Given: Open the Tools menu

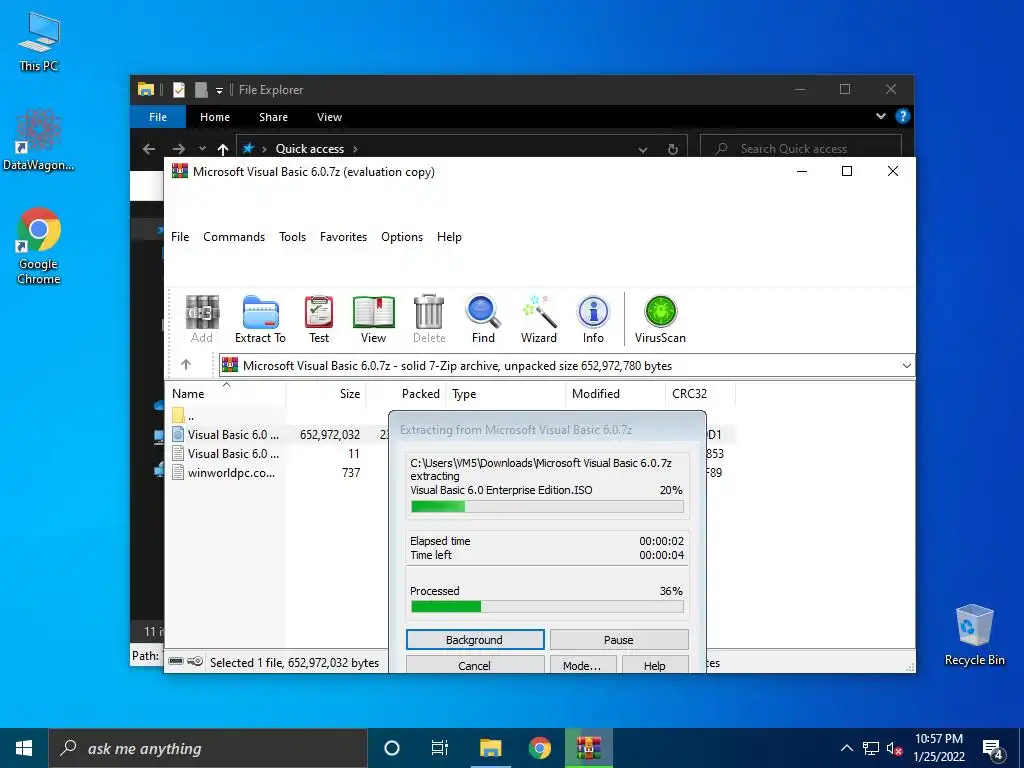Looking at the screenshot, I should coord(293,237).
